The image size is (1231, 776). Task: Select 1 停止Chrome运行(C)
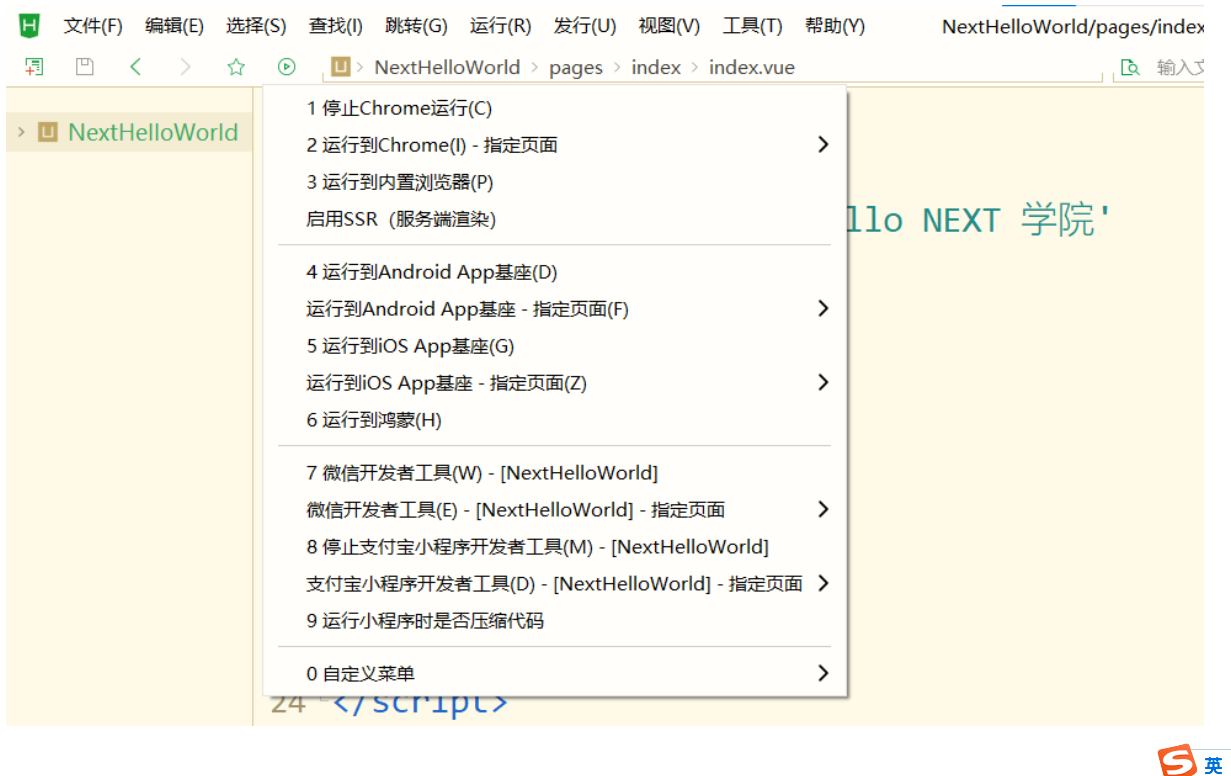pyautogui.click(x=555, y=108)
